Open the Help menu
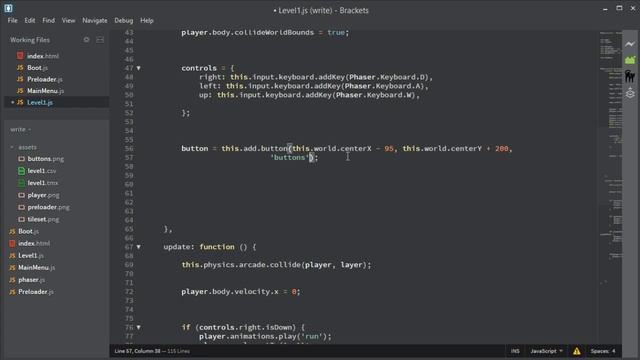The height and width of the screenshot is (360, 640). click(x=147, y=20)
